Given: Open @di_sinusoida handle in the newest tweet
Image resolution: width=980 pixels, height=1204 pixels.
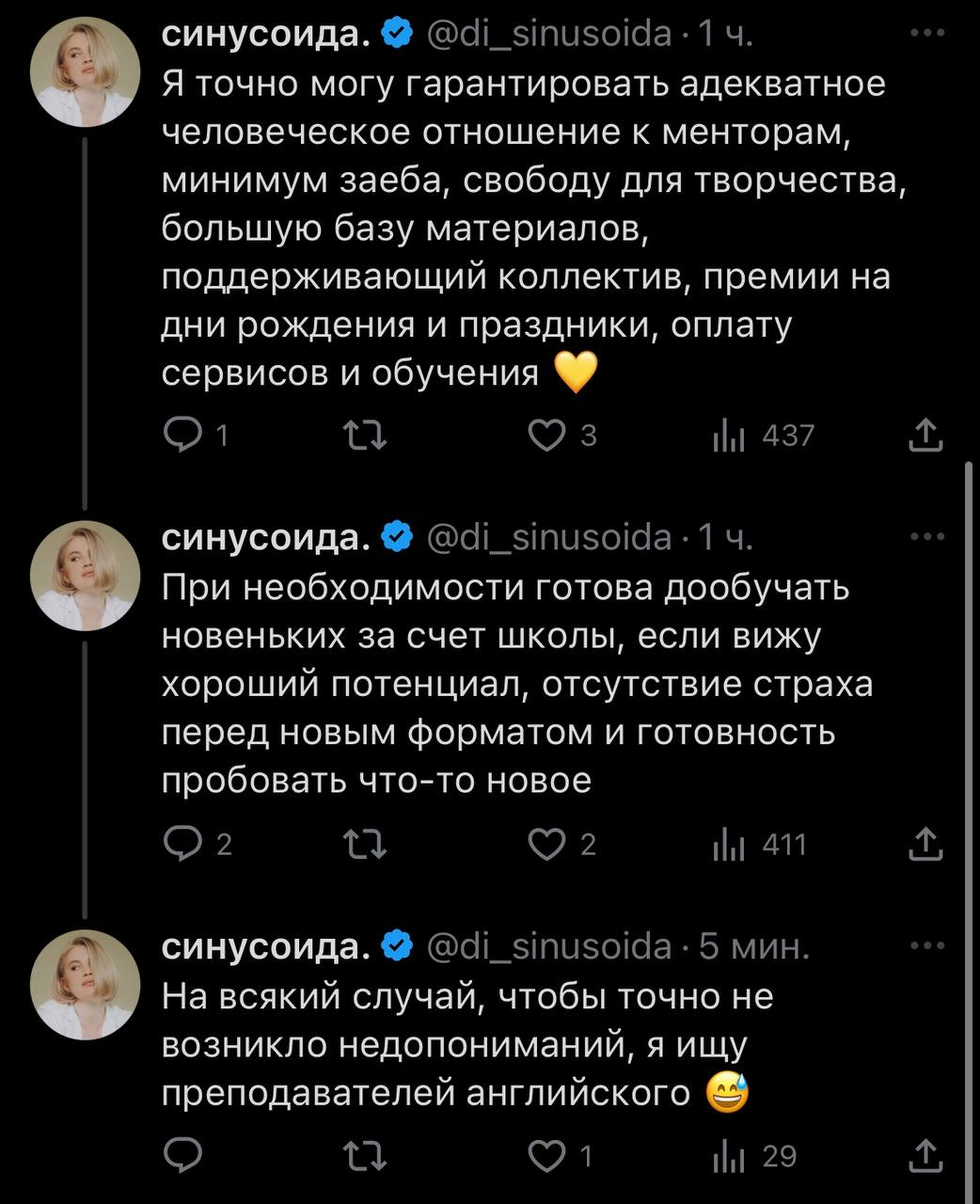Looking at the screenshot, I should pos(549,947).
